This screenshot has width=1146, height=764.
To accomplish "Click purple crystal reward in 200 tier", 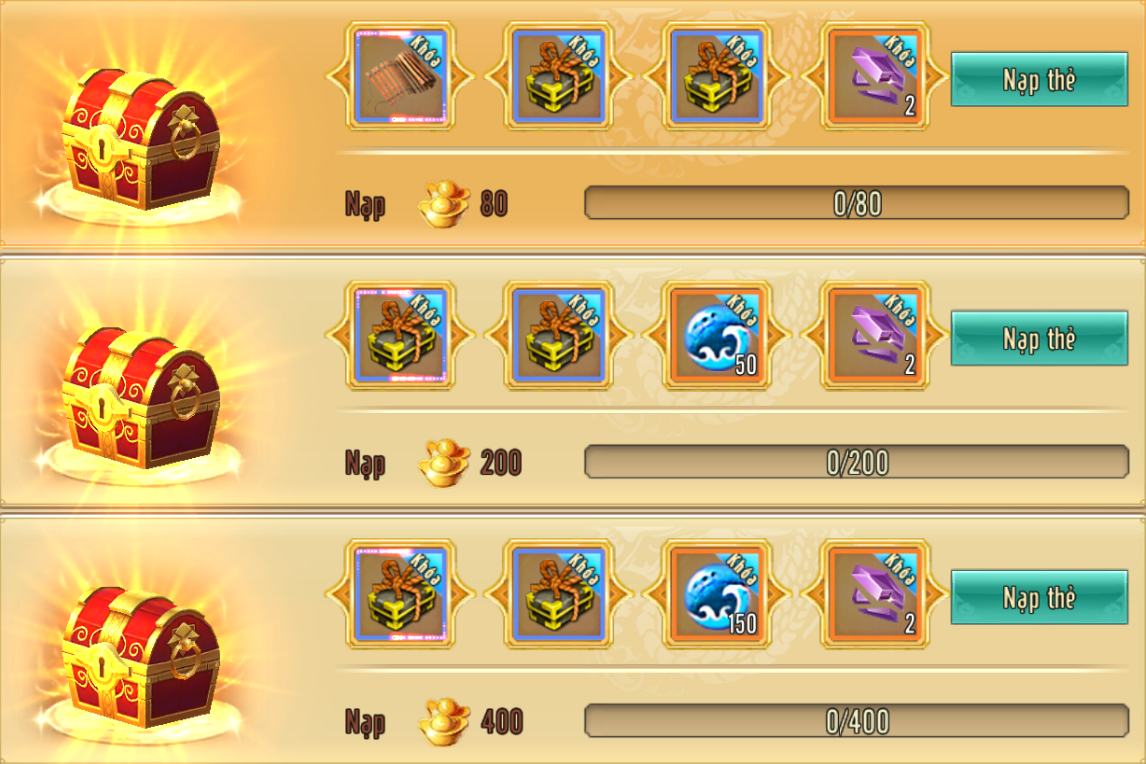I will click(875, 336).
